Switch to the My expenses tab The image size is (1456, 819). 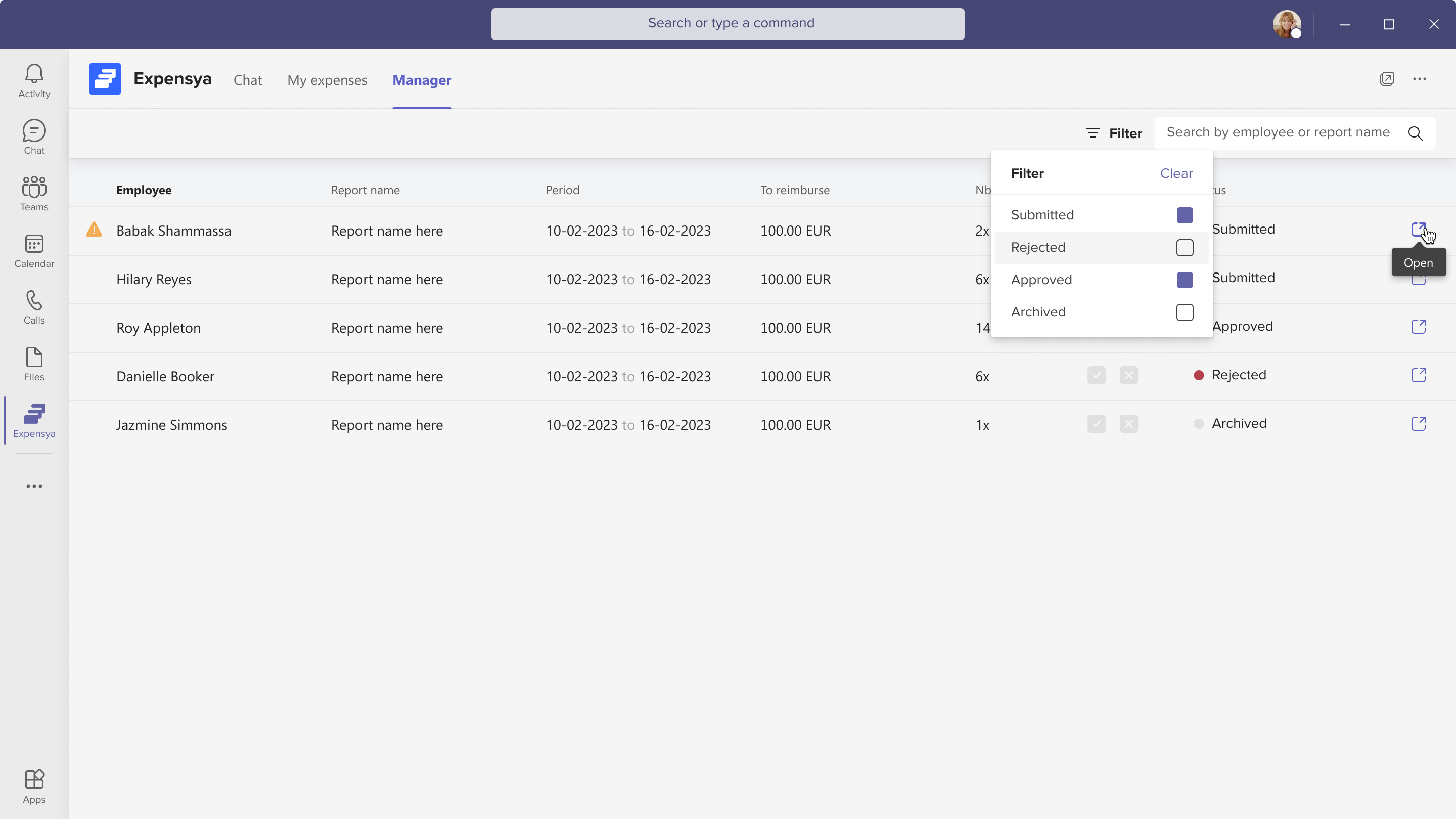pyautogui.click(x=327, y=80)
